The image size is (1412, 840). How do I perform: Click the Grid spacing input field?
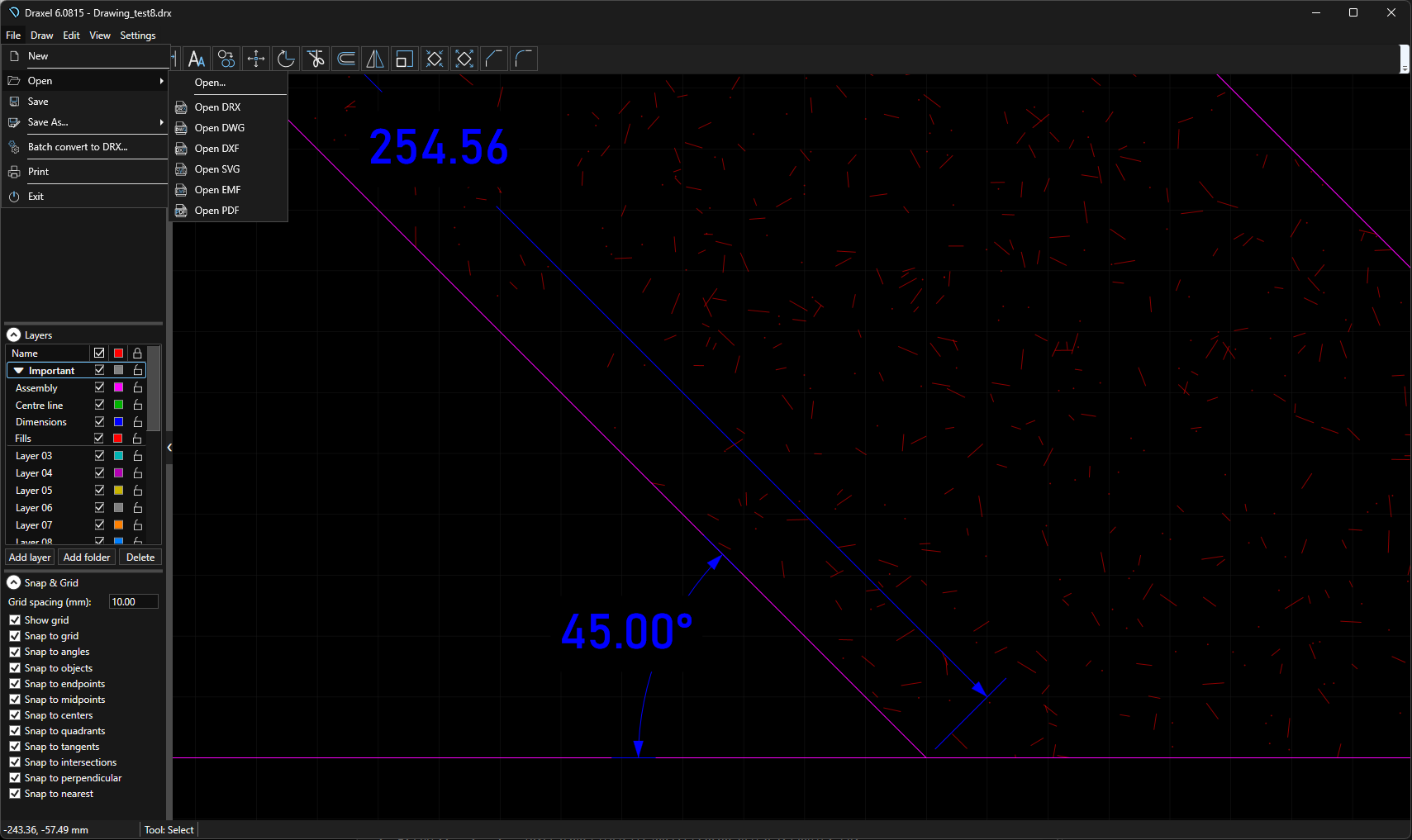click(x=133, y=602)
